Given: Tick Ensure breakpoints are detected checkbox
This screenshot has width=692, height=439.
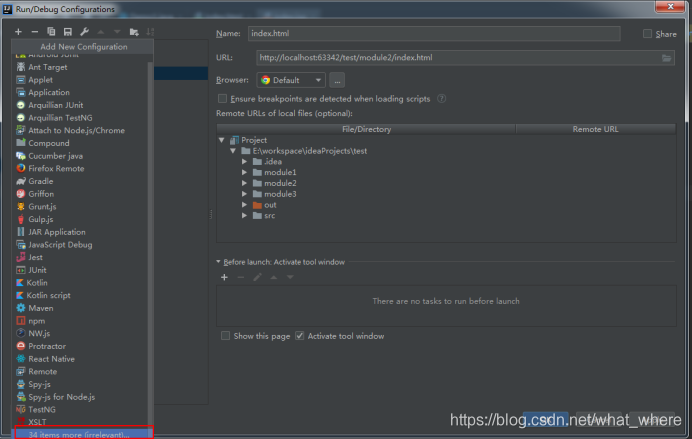Looking at the screenshot, I should pyautogui.click(x=222, y=99).
